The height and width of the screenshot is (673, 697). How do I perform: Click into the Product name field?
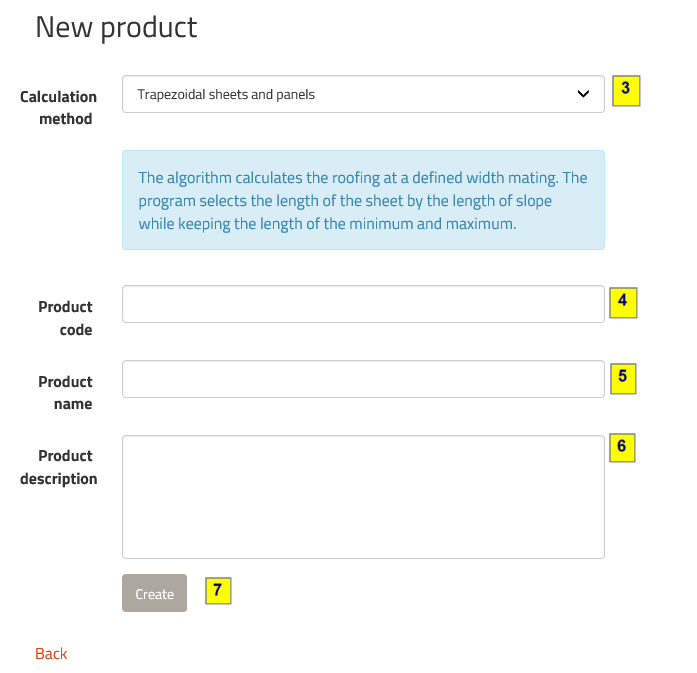363,379
